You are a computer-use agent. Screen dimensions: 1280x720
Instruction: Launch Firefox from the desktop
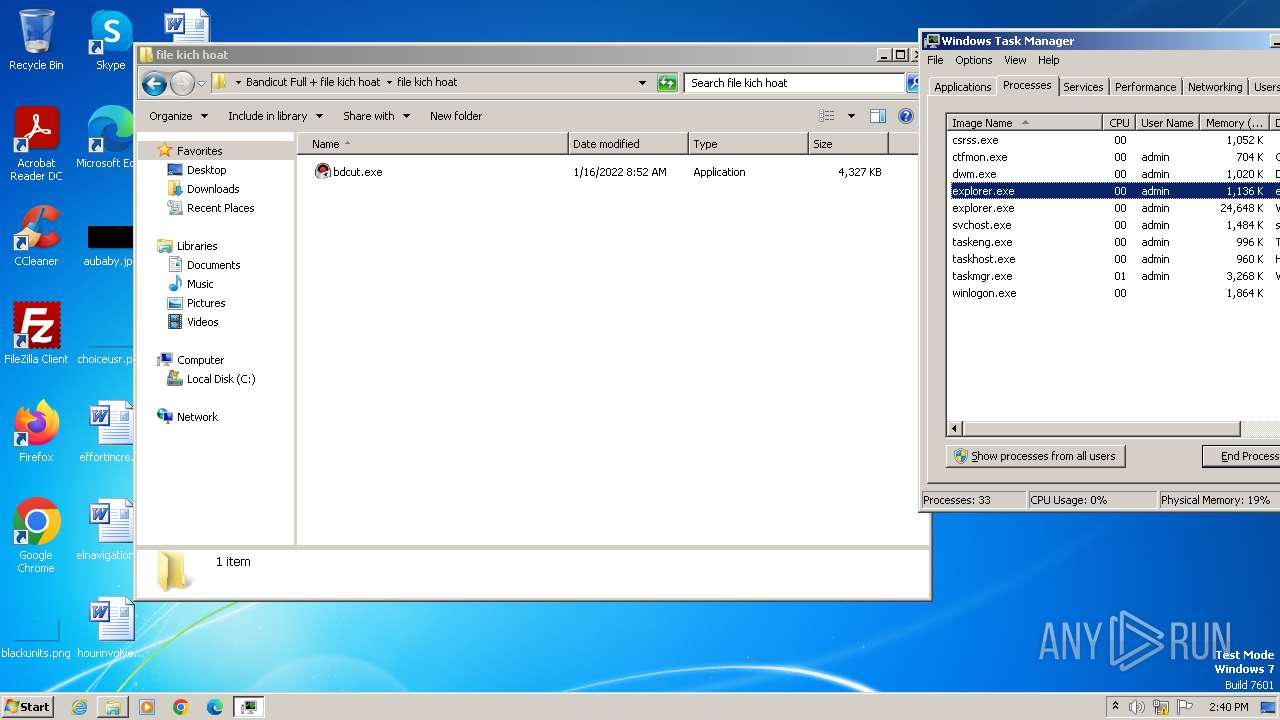click(36, 432)
